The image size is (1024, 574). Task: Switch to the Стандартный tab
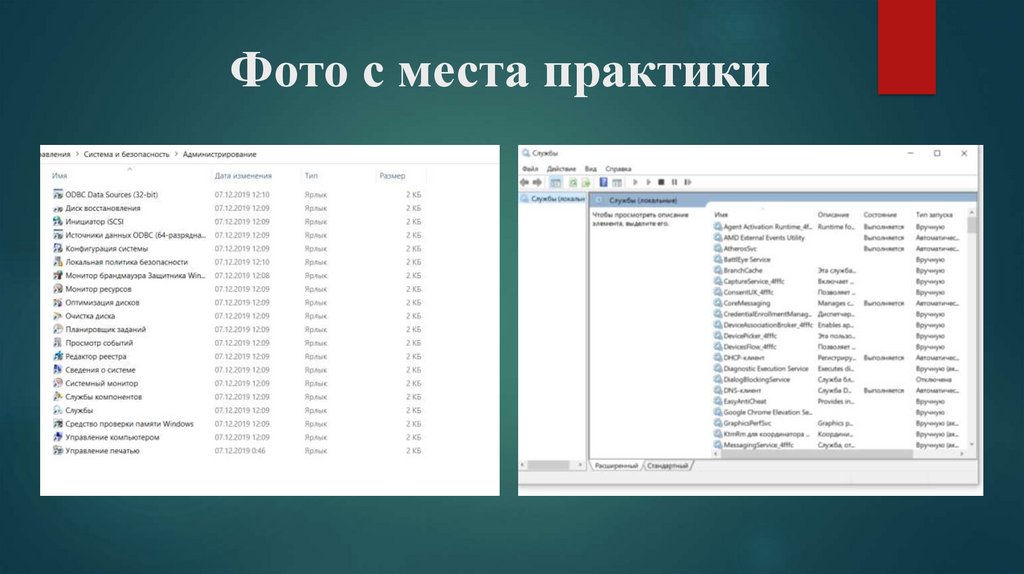667,466
